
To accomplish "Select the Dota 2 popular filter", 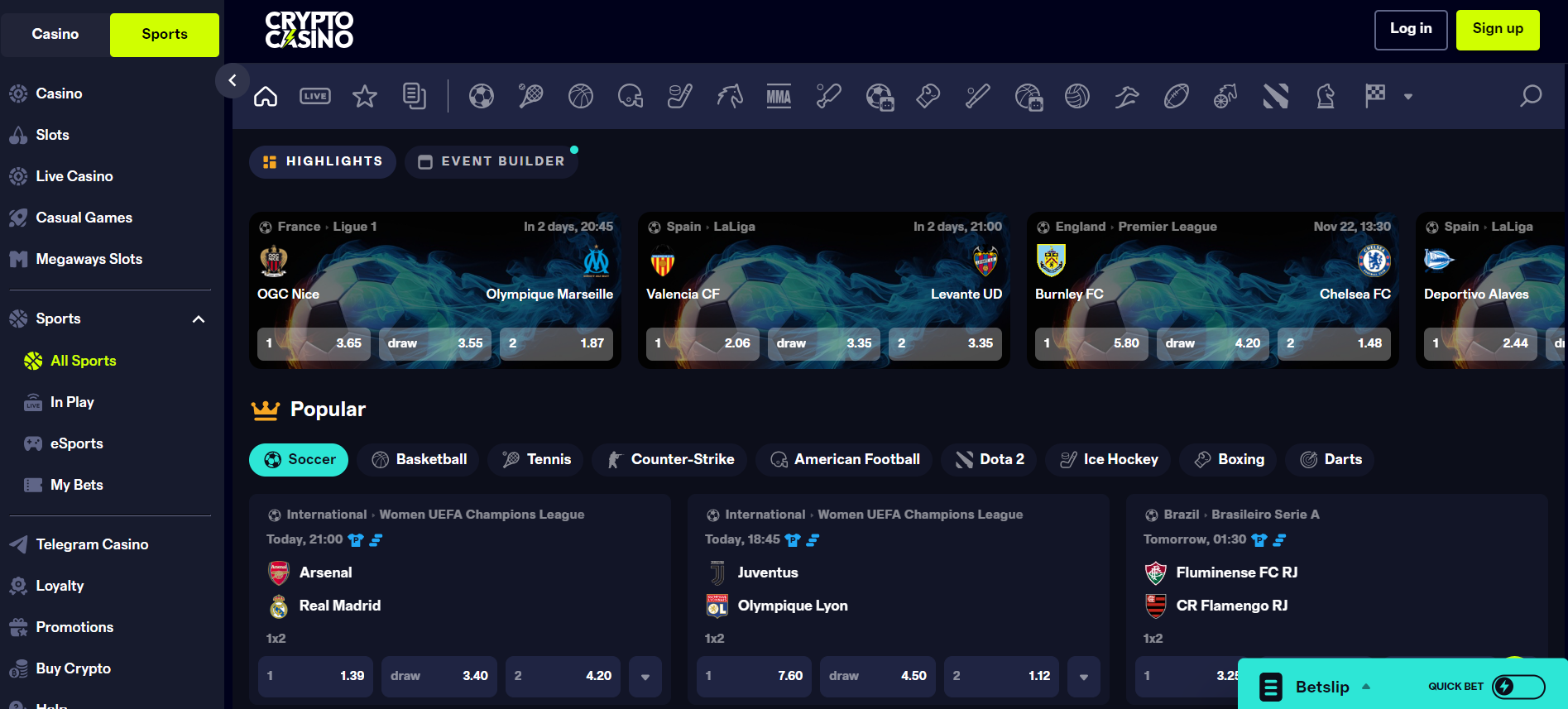I will tap(989, 459).
